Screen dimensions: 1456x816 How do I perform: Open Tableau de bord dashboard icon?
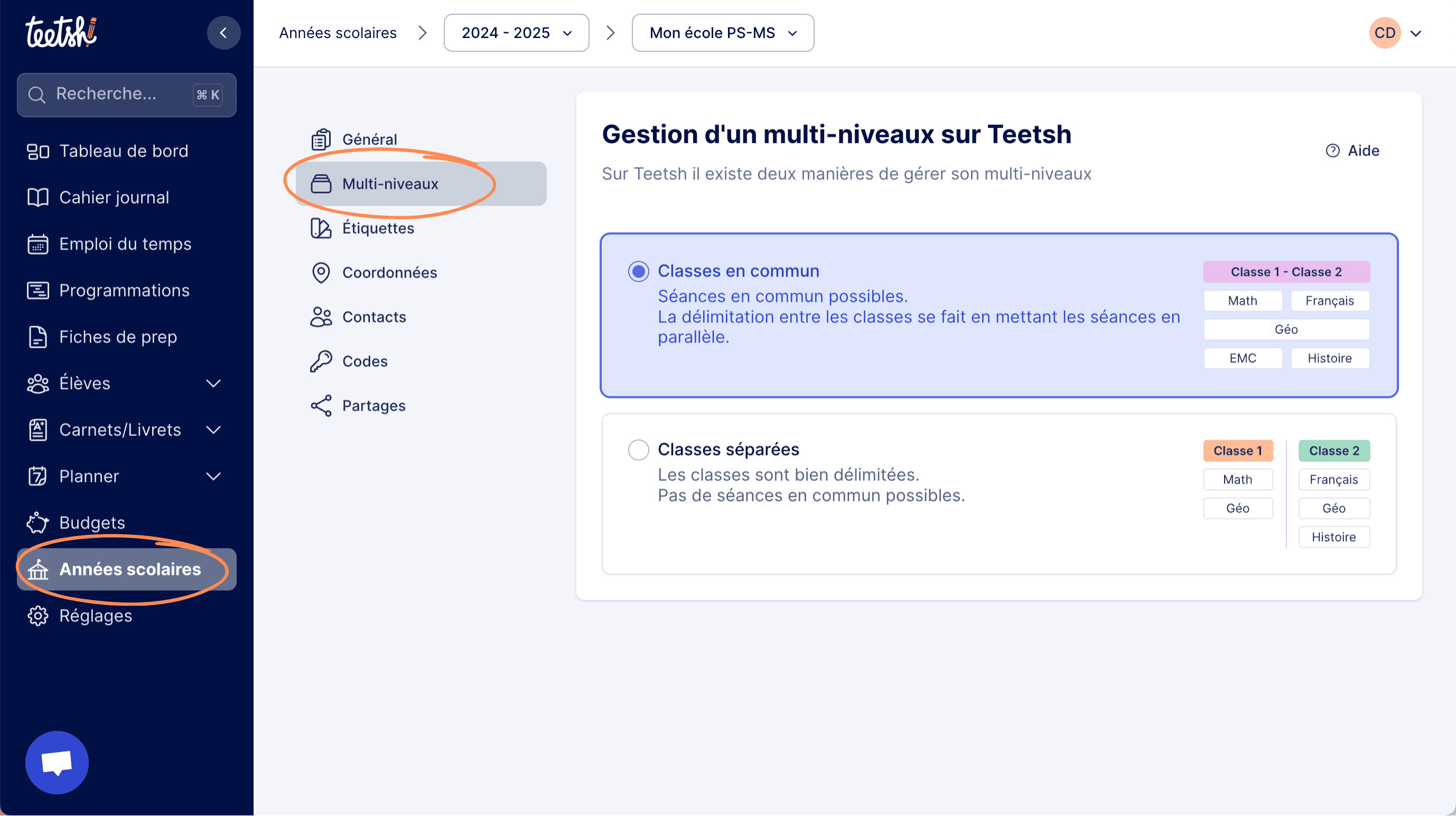(x=38, y=152)
